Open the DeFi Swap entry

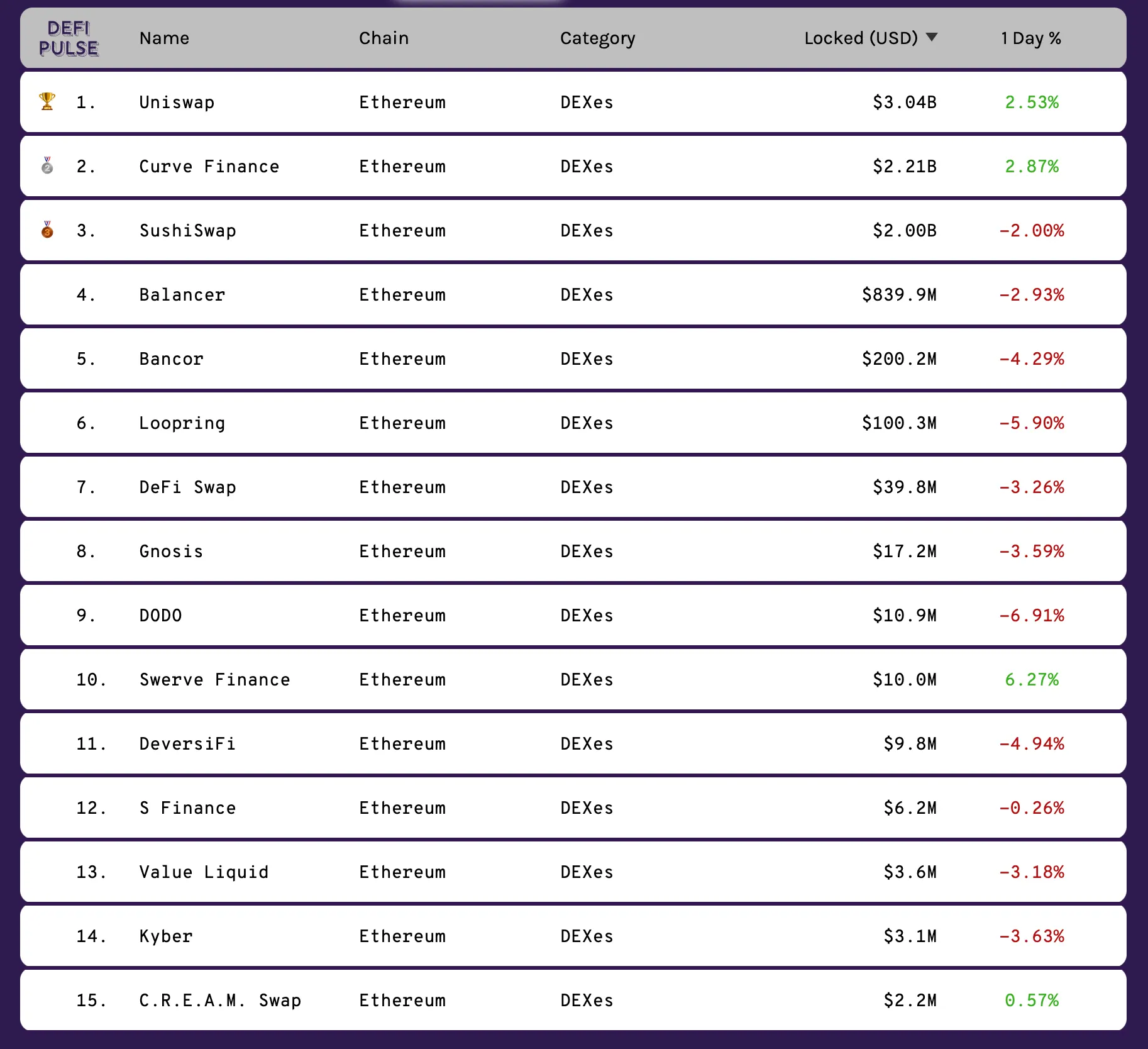click(187, 487)
